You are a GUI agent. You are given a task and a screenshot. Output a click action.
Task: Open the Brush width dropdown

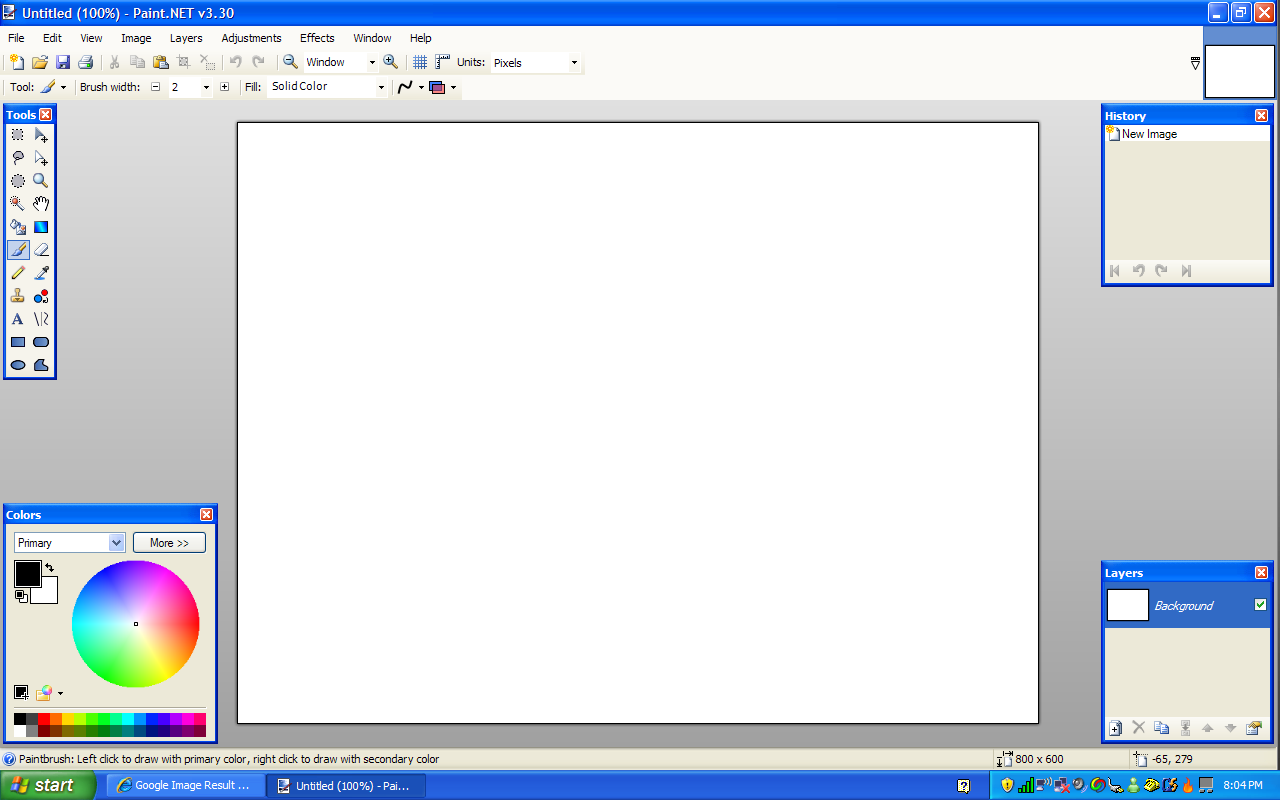point(206,87)
